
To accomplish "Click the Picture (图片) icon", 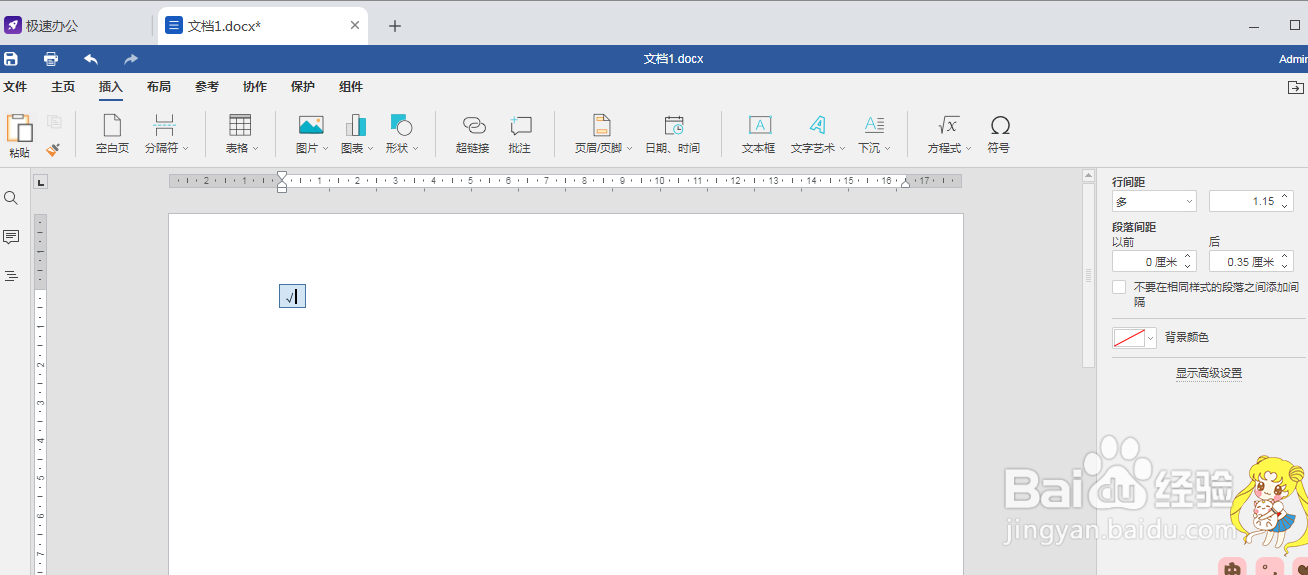I will [311, 125].
